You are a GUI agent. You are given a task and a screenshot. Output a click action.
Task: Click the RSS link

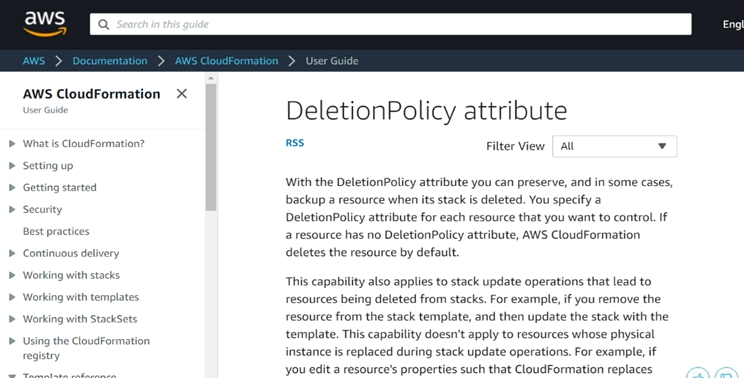point(295,143)
